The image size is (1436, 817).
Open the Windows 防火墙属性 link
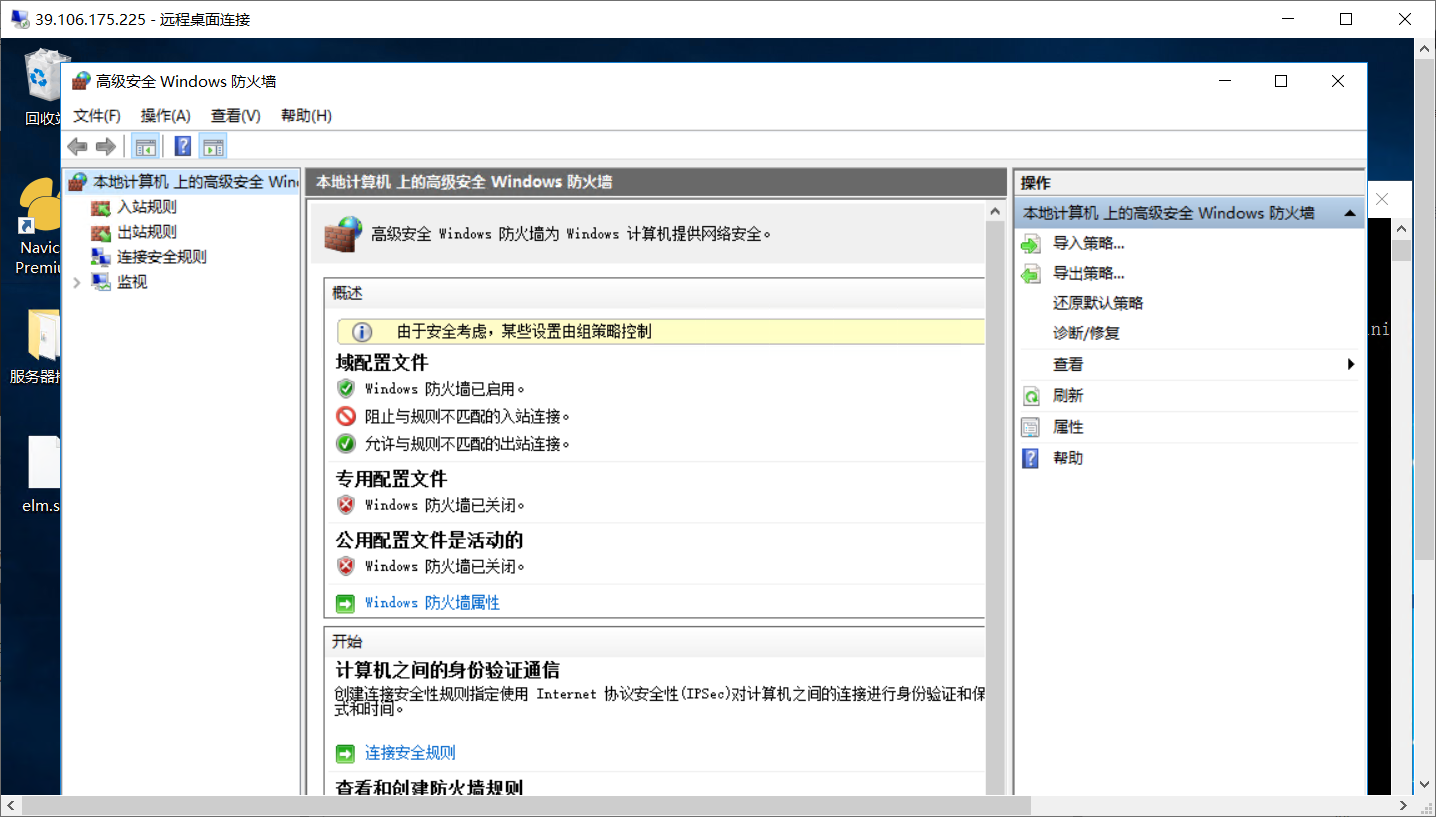click(x=429, y=602)
